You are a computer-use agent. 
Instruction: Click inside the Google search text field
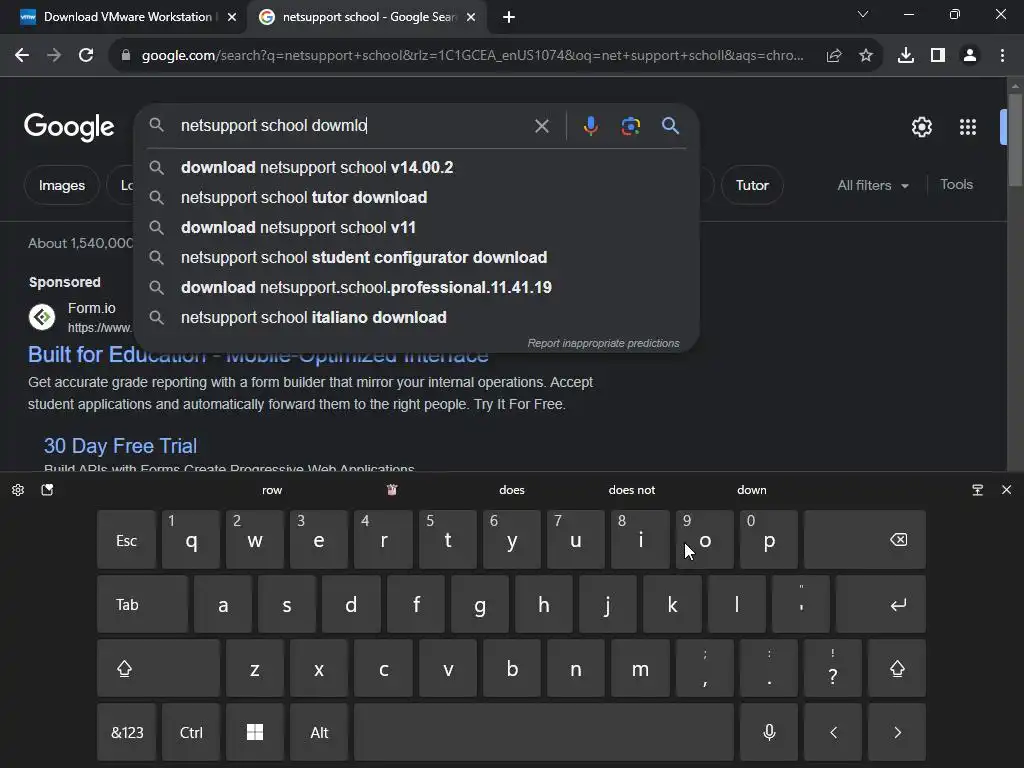[x=353, y=125]
